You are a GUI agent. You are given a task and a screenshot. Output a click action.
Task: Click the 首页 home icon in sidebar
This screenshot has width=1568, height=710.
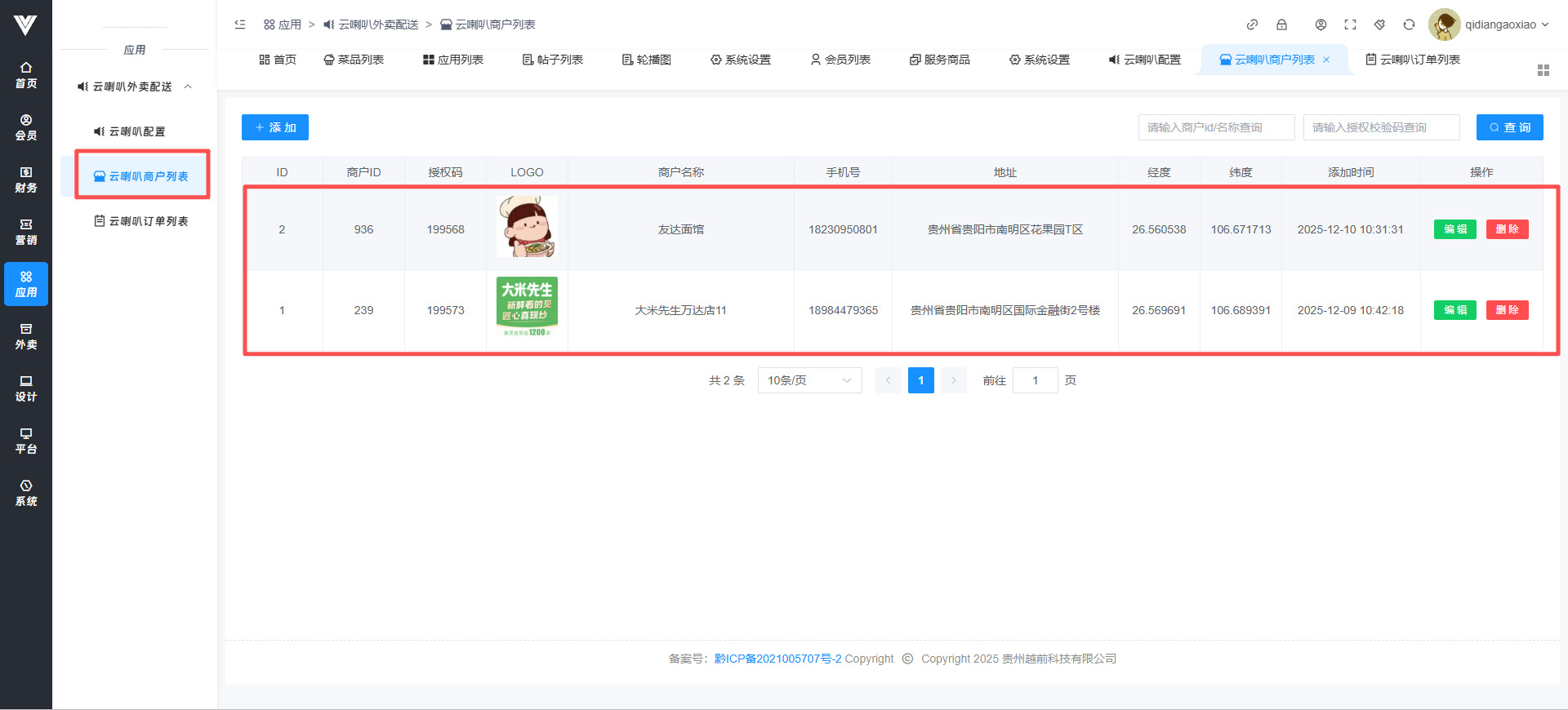pos(26,74)
